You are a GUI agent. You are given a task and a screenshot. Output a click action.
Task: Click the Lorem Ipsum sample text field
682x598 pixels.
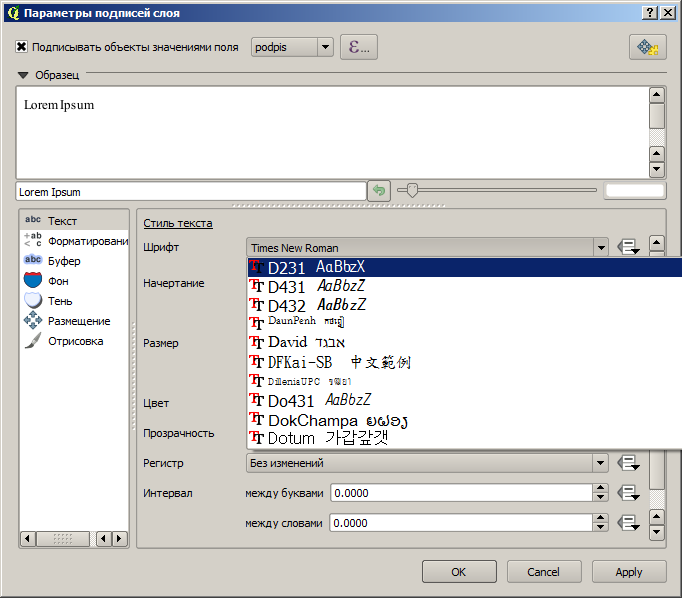190,191
